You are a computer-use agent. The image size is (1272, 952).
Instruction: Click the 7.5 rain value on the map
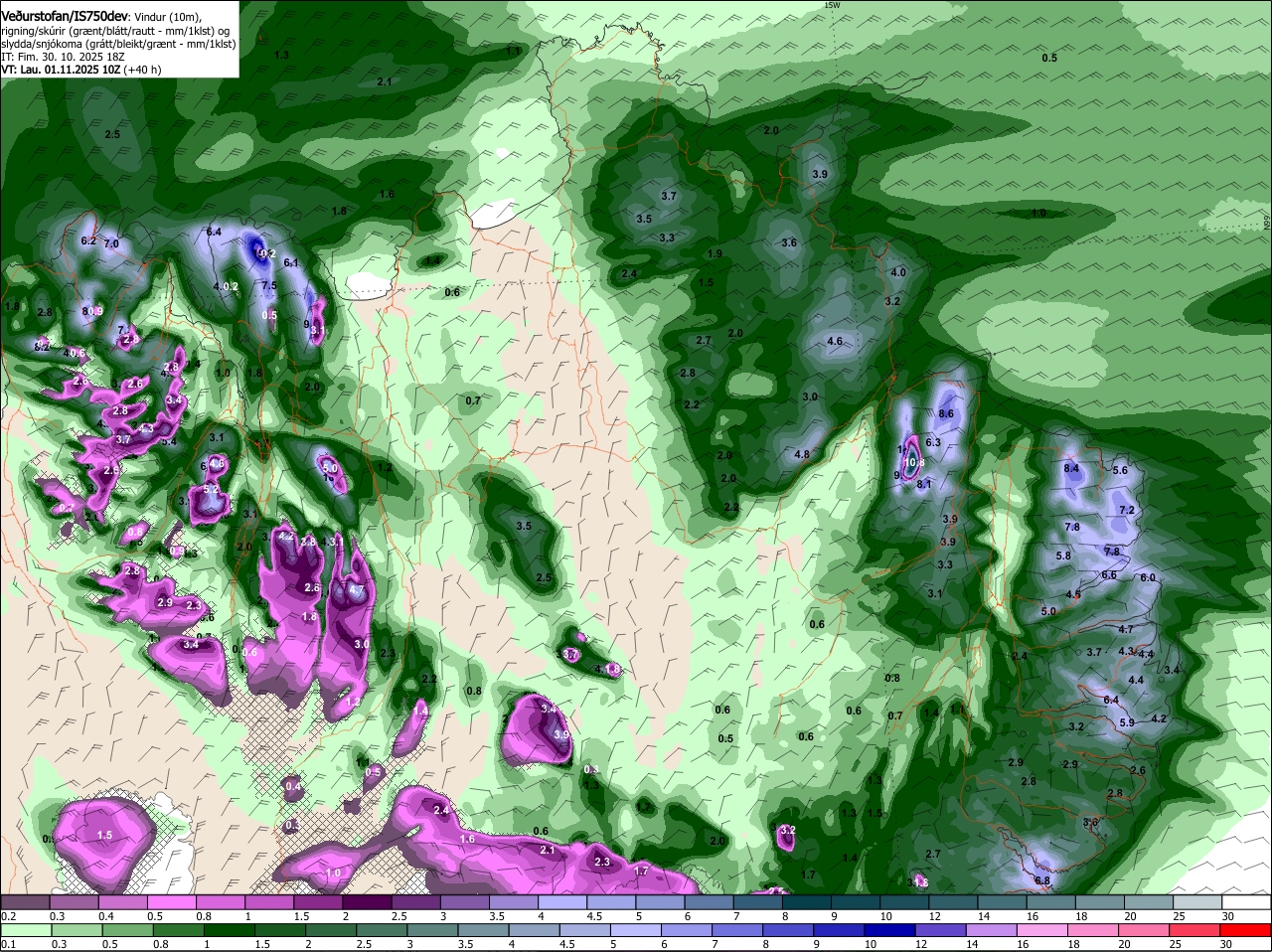(269, 285)
